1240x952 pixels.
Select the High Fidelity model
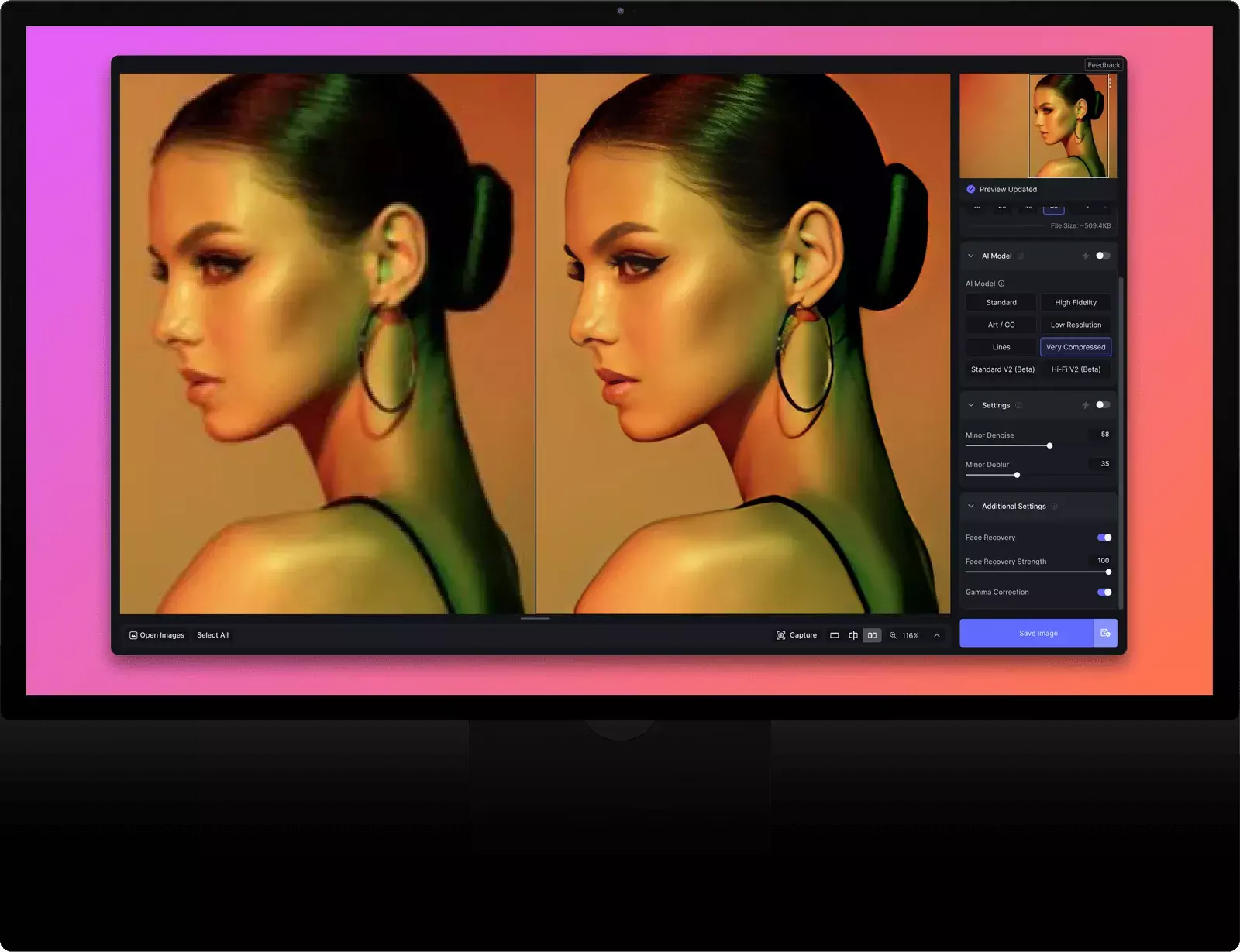point(1075,303)
